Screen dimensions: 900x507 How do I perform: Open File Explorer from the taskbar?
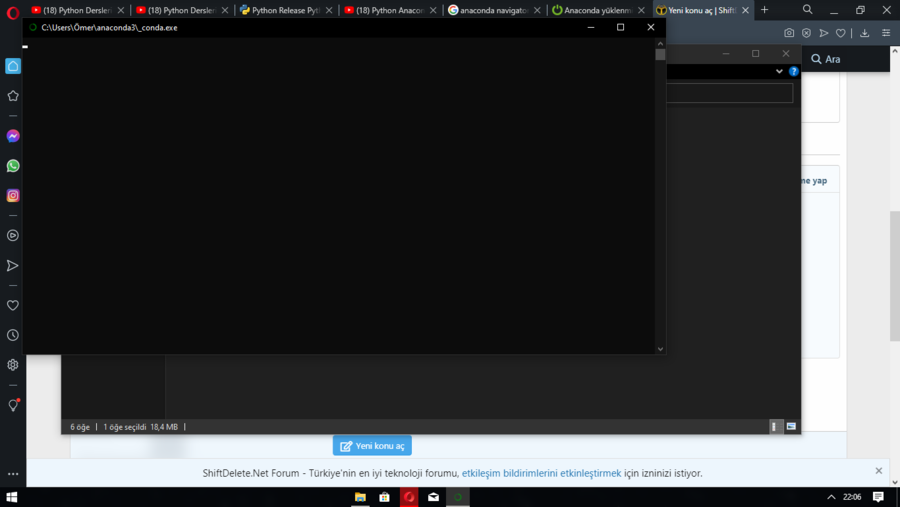360,497
